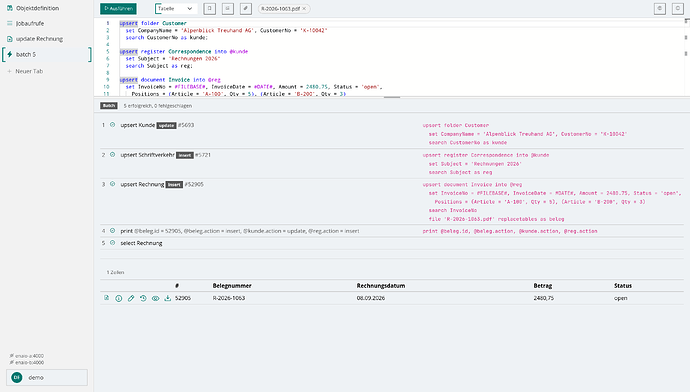The width and height of the screenshot is (690, 392).
Task: Remove the R-2026-1063.pdf attachment chip
Action: (304, 8)
